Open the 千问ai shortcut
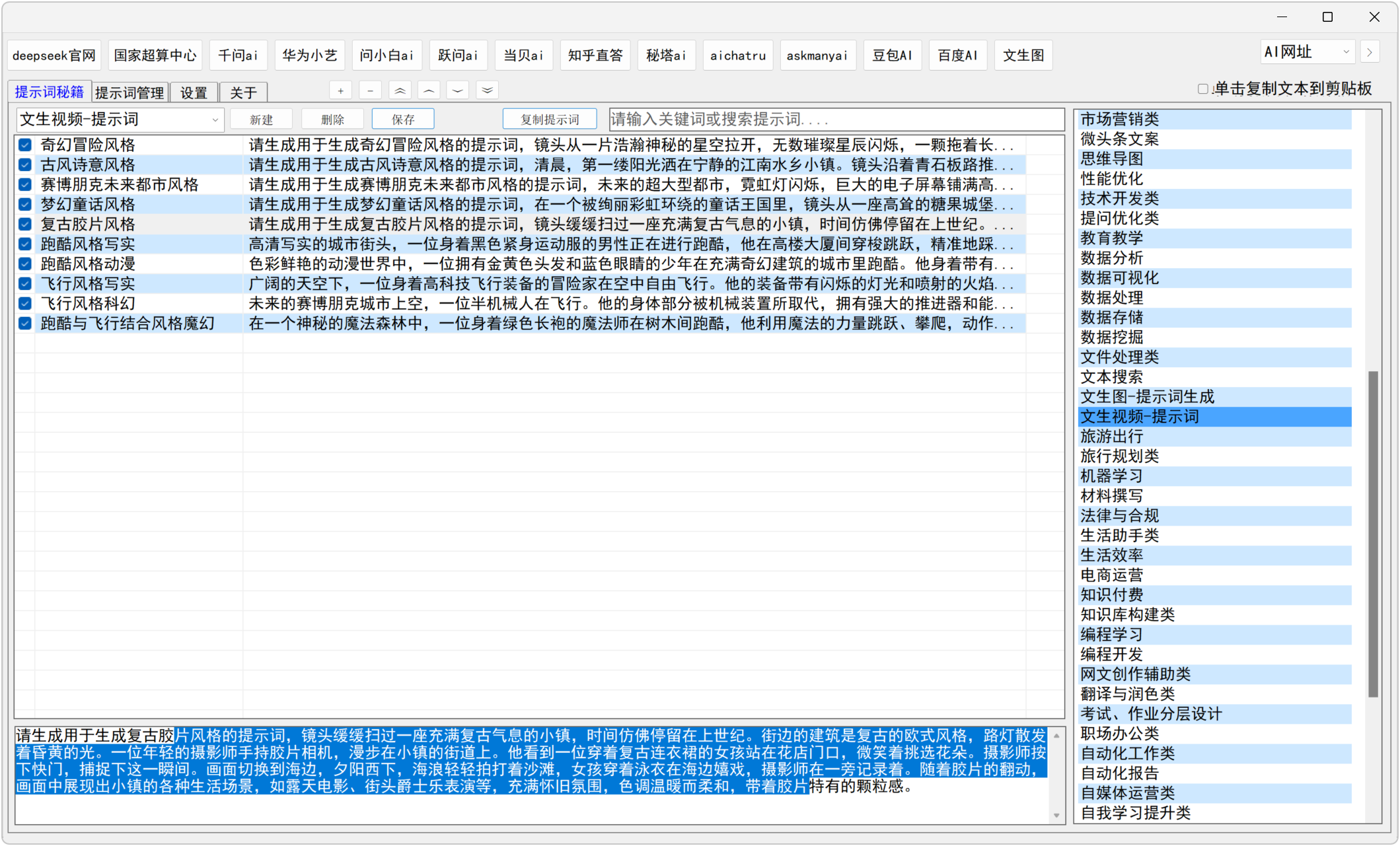Viewport: 1400px width, 846px height. (238, 55)
